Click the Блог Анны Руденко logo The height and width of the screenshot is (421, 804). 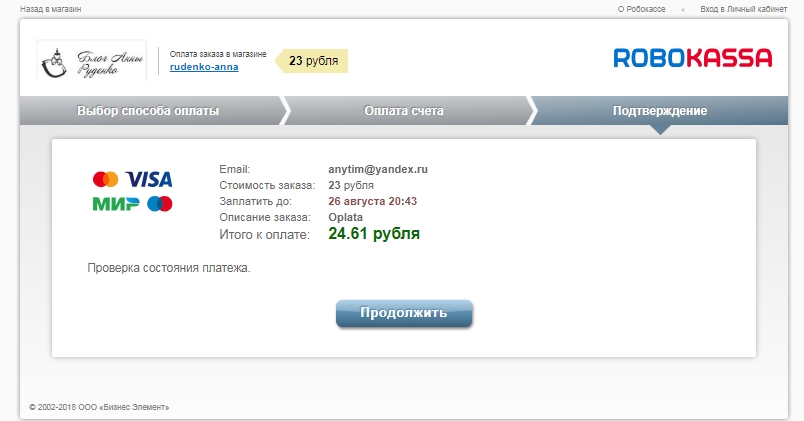tap(92, 61)
